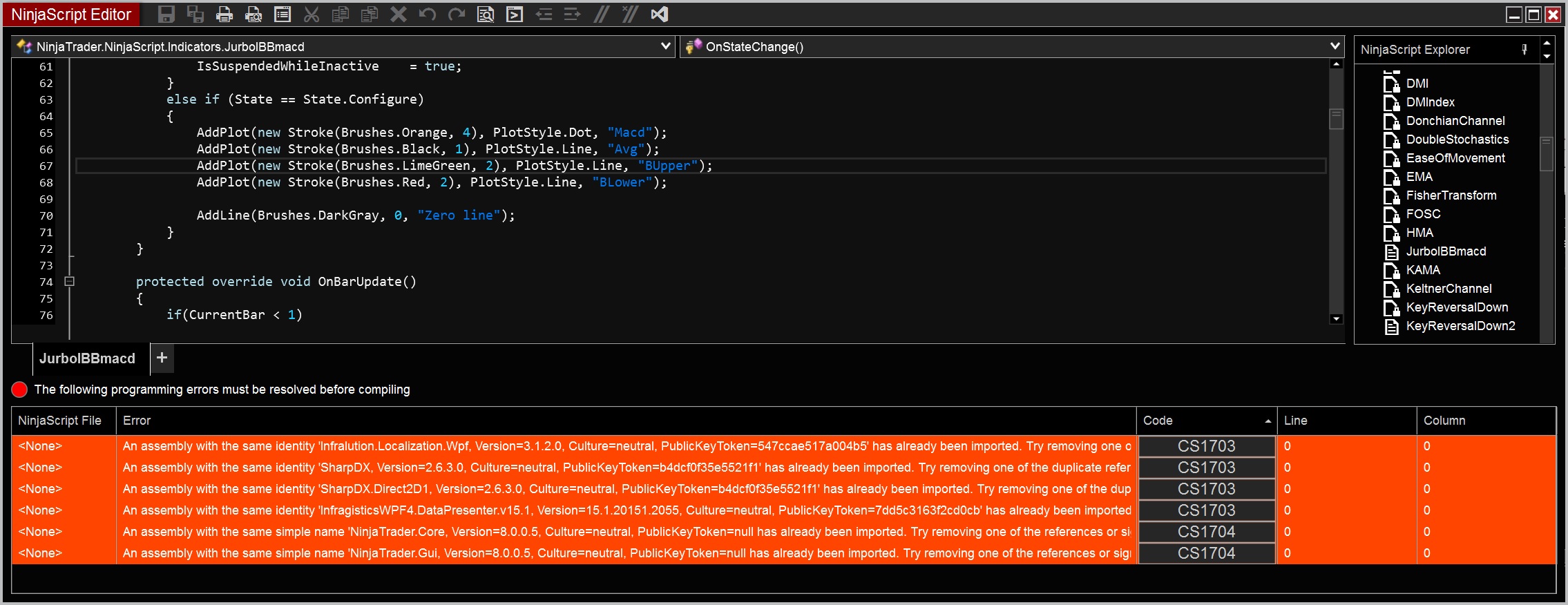Select EMA in NinjaScript Explorer
1568x605 pixels.
pyautogui.click(x=1419, y=177)
